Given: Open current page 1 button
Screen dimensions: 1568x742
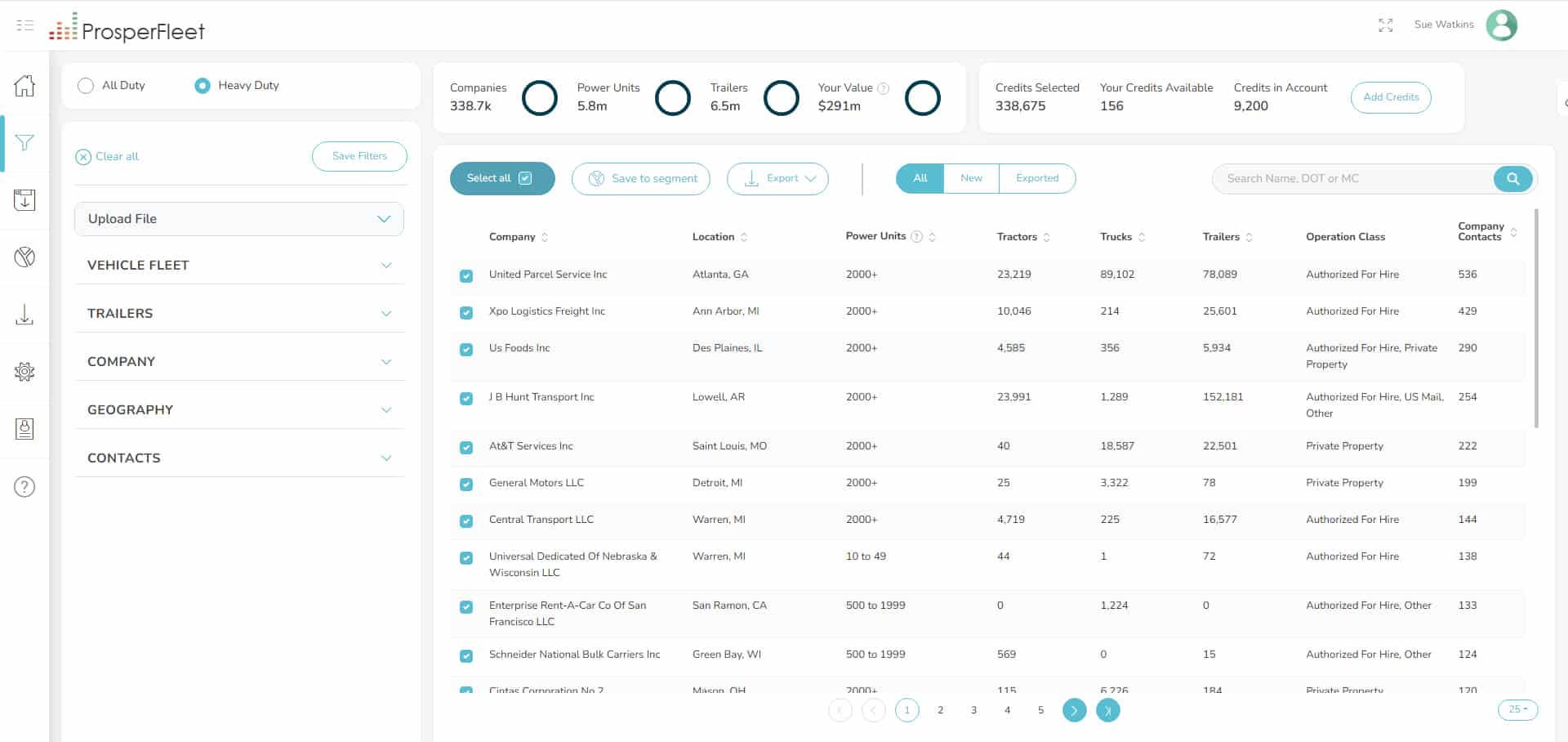Looking at the screenshot, I should click(906, 710).
